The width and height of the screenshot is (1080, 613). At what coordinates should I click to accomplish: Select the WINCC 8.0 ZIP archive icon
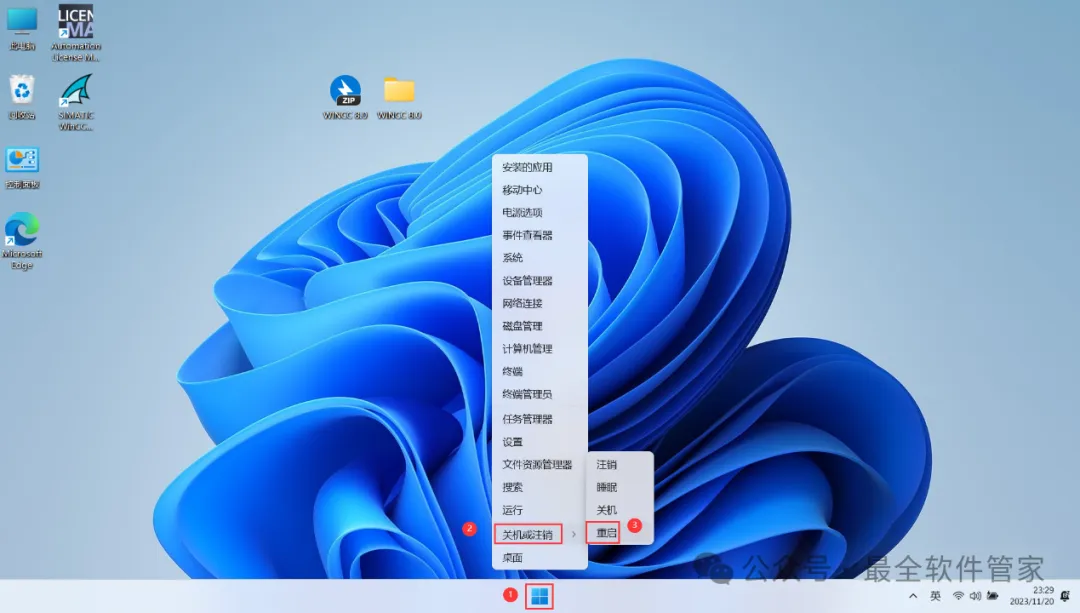pos(345,98)
